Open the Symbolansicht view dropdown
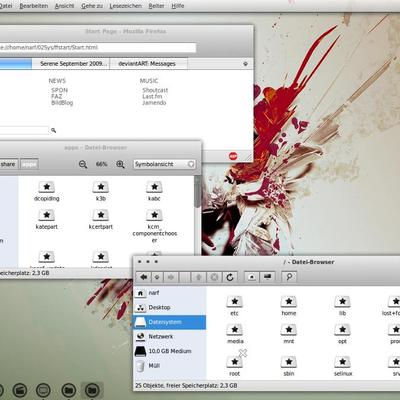 164,164
